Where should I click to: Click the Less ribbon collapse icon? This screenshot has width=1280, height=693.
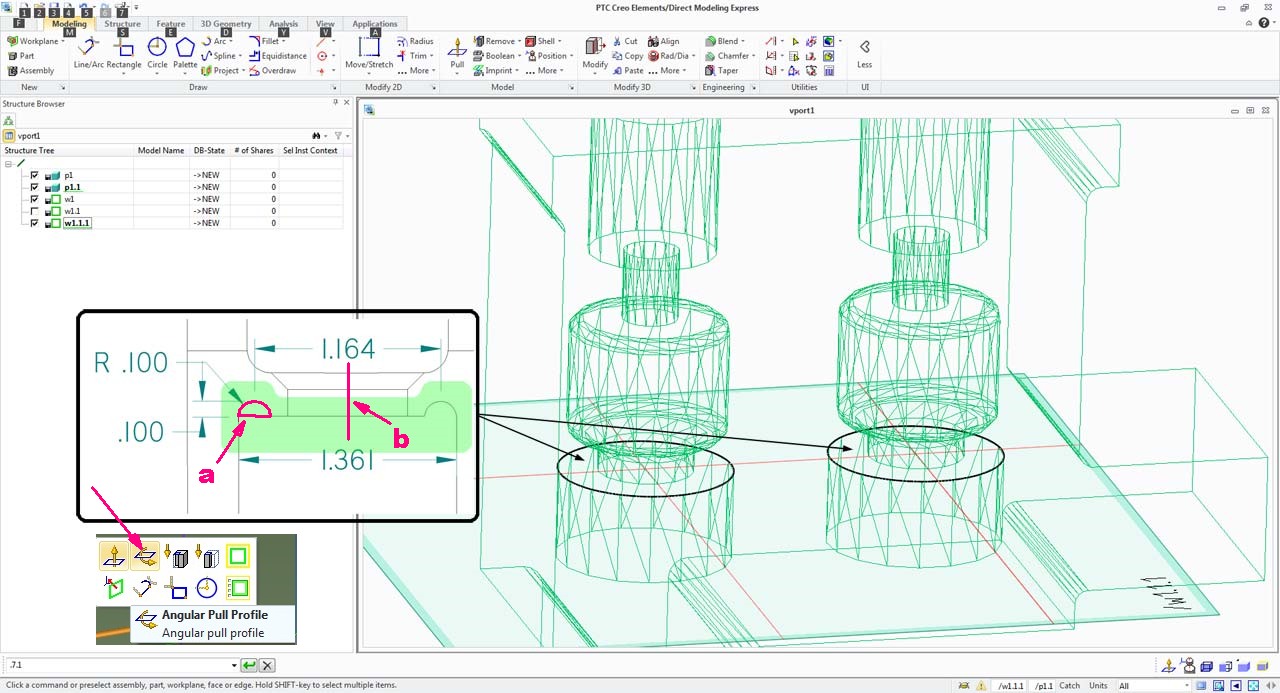tap(865, 53)
